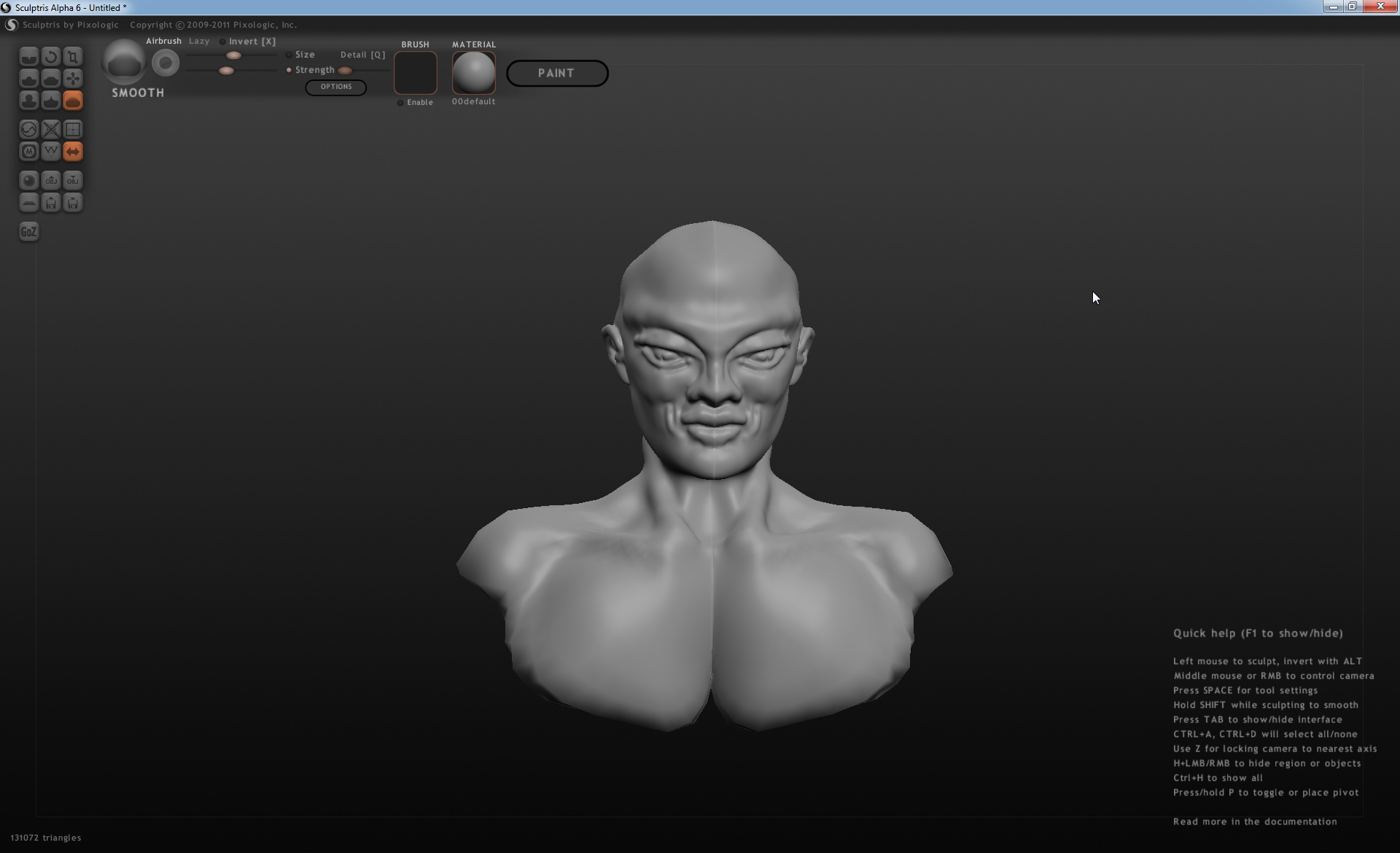This screenshot has height=853, width=1400.
Task: Click the Reduce Selected crossed-lines icon
Action: point(50,130)
